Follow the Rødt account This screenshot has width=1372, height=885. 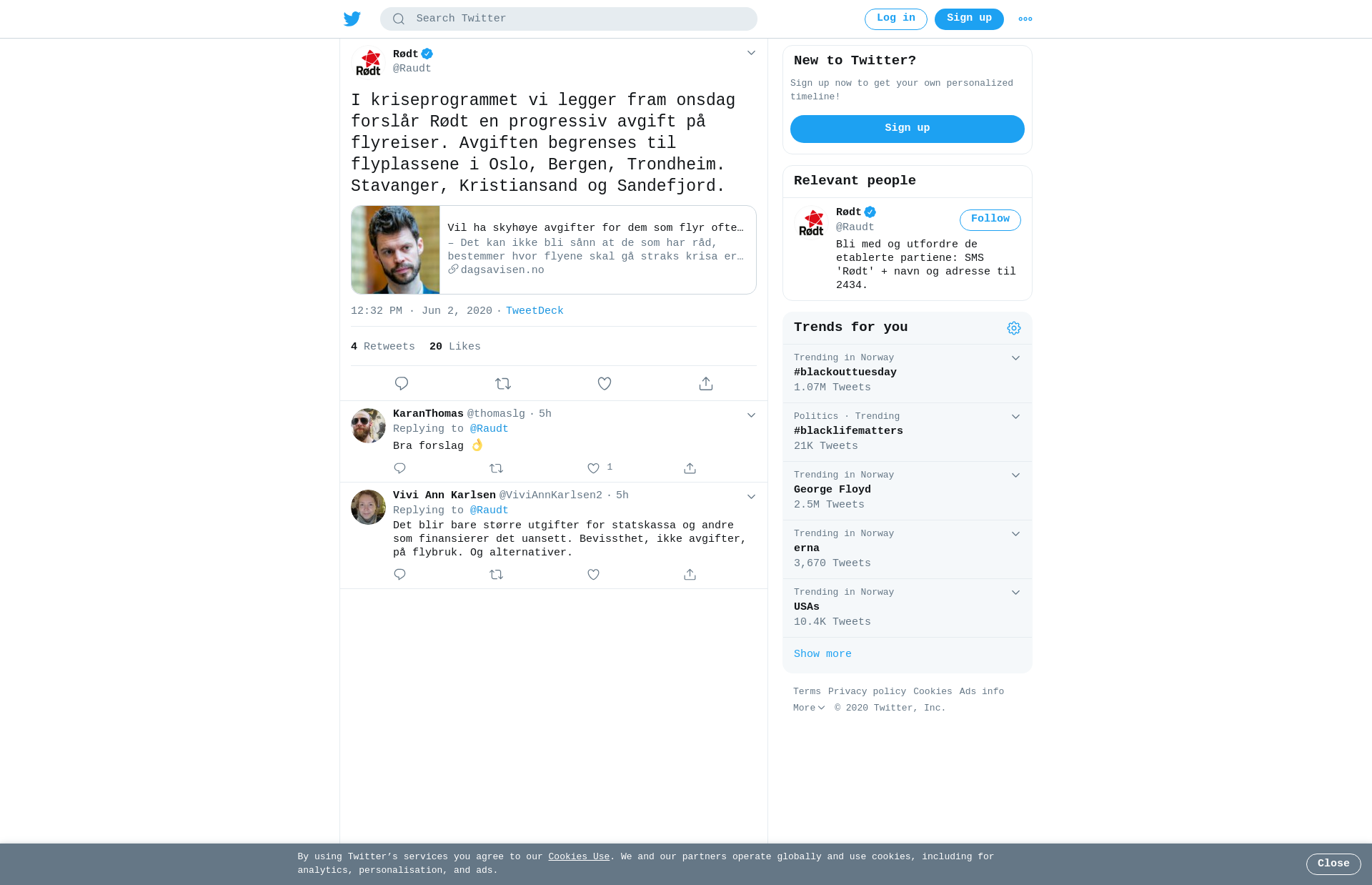[990, 220]
